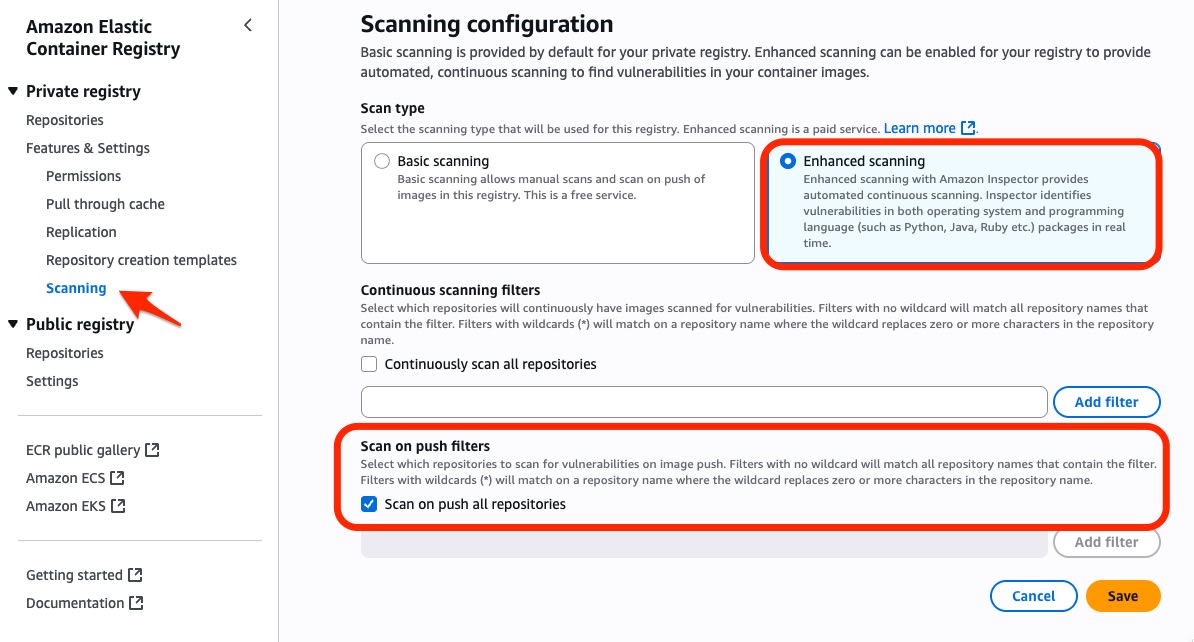Click the external link icon beside Learn more
The height and width of the screenshot is (642, 1194).
coord(968,128)
